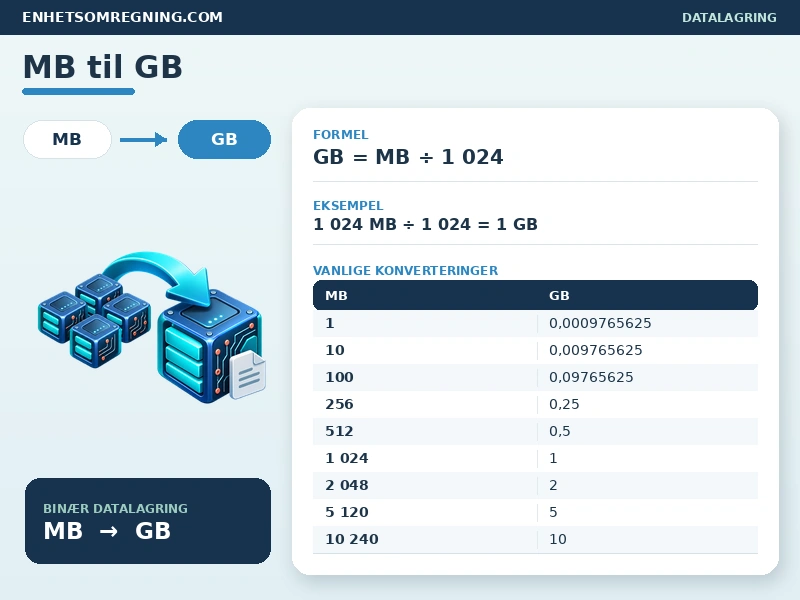Click the VANLIGE KONVERTERINGER heading

pyautogui.click(x=406, y=270)
